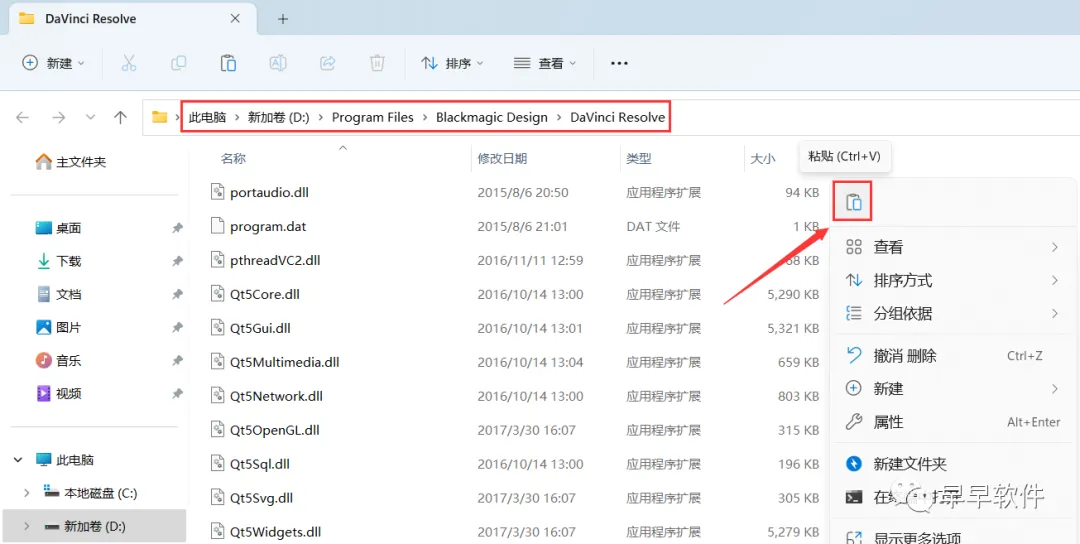Click the Rename icon in toolbar
1080x544 pixels.
[x=278, y=63]
